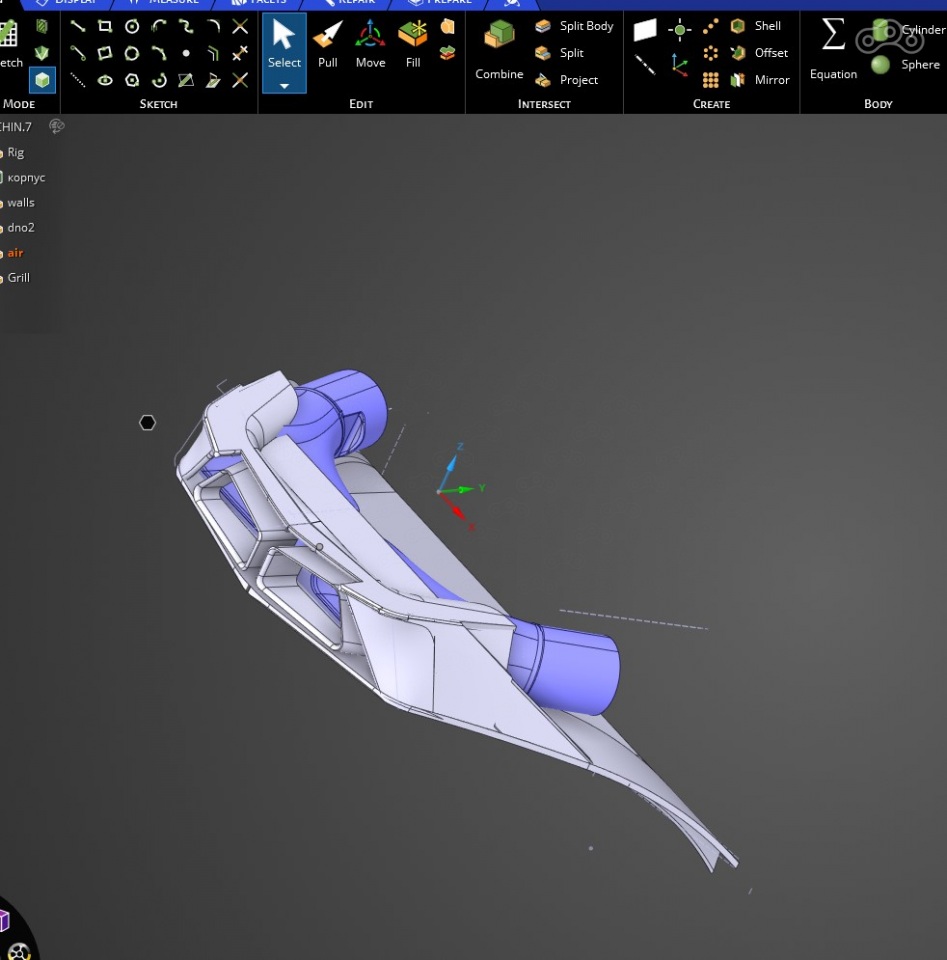This screenshot has height=960, width=947.
Task: Click the Fill tool icon
Action: pyautogui.click(x=413, y=44)
